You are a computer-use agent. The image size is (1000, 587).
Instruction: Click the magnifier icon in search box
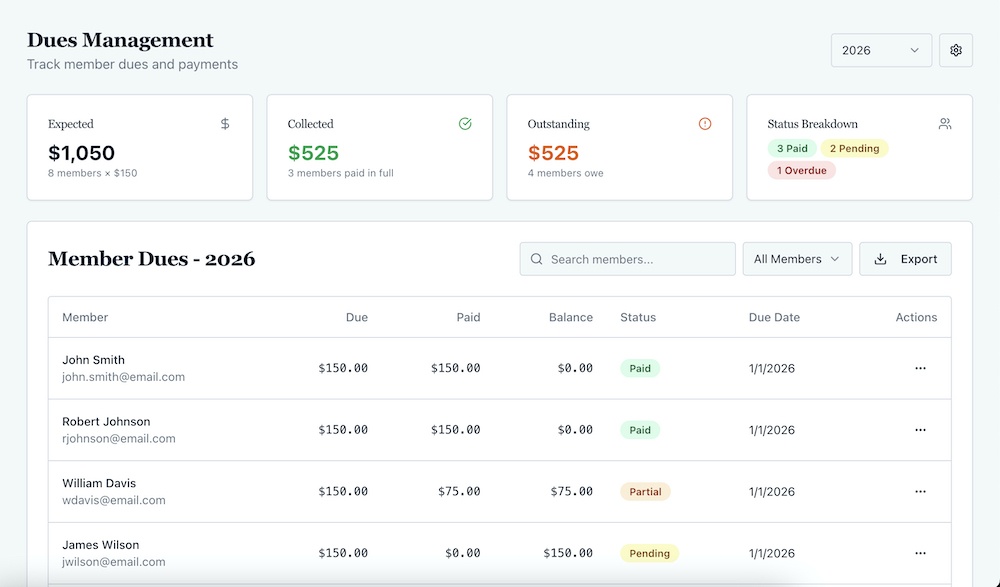[x=537, y=259]
